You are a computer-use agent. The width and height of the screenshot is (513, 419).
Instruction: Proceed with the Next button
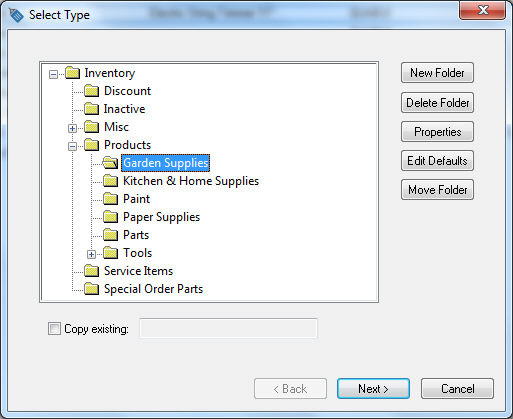(373, 388)
